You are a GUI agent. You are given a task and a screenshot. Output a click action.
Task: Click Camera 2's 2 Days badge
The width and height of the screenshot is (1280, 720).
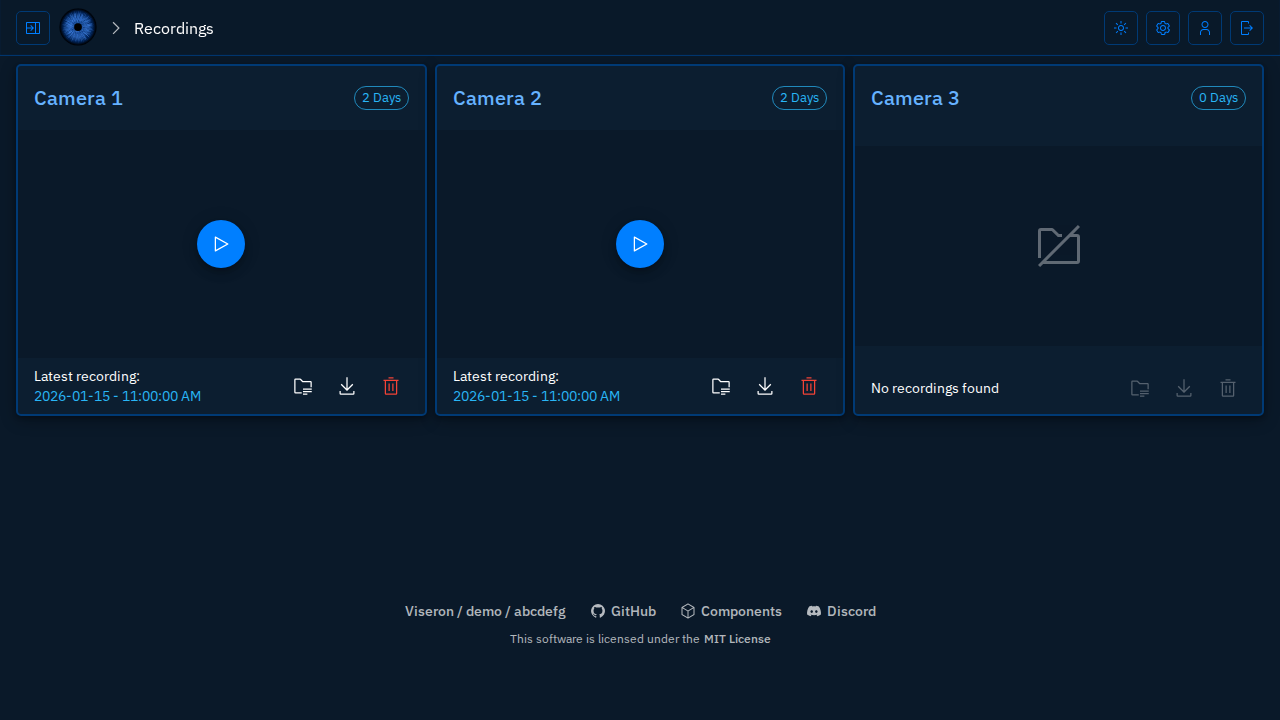pos(800,98)
